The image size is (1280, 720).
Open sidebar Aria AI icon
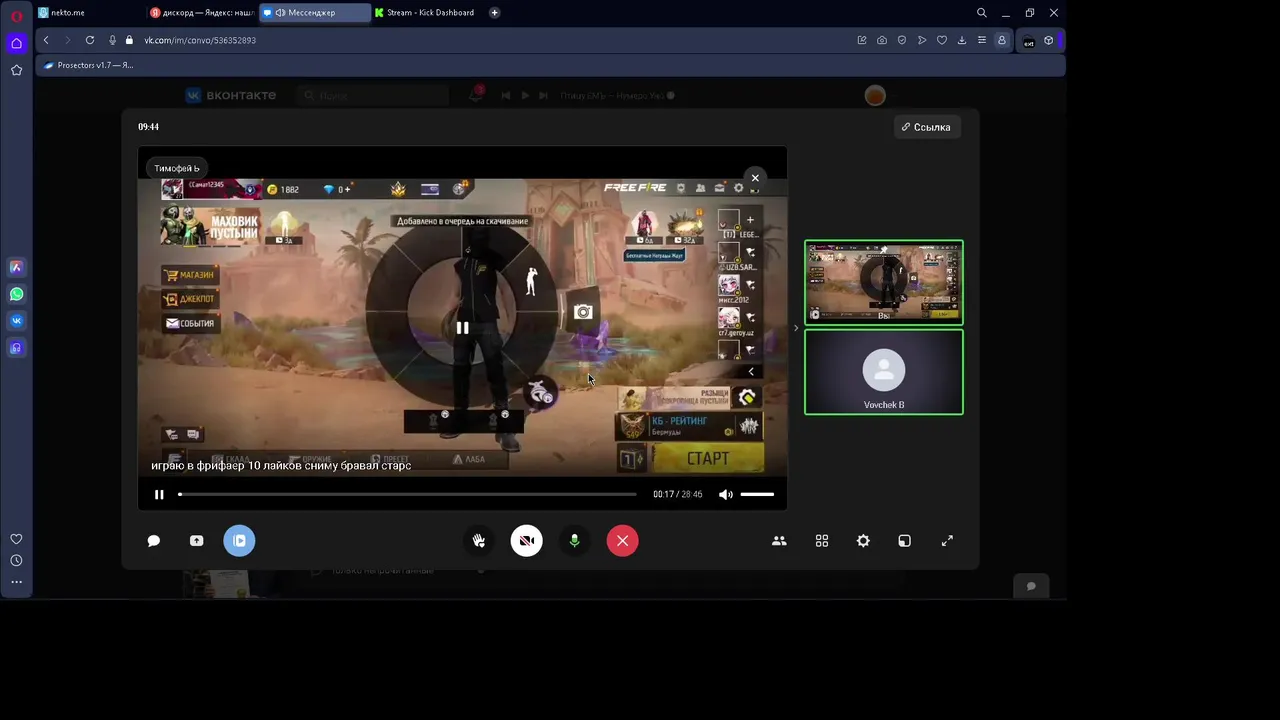[16, 267]
